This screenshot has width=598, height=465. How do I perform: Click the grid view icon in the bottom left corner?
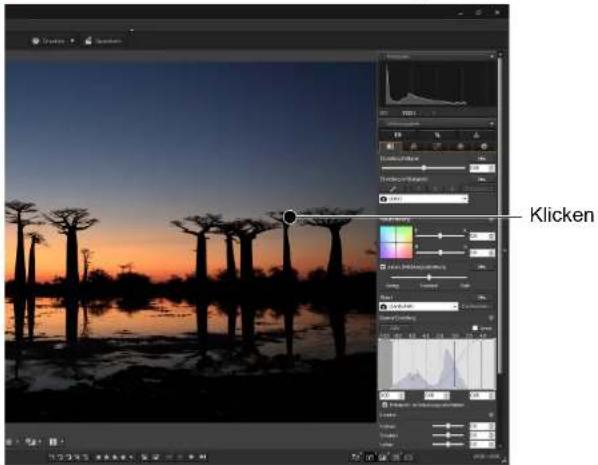click(53, 442)
